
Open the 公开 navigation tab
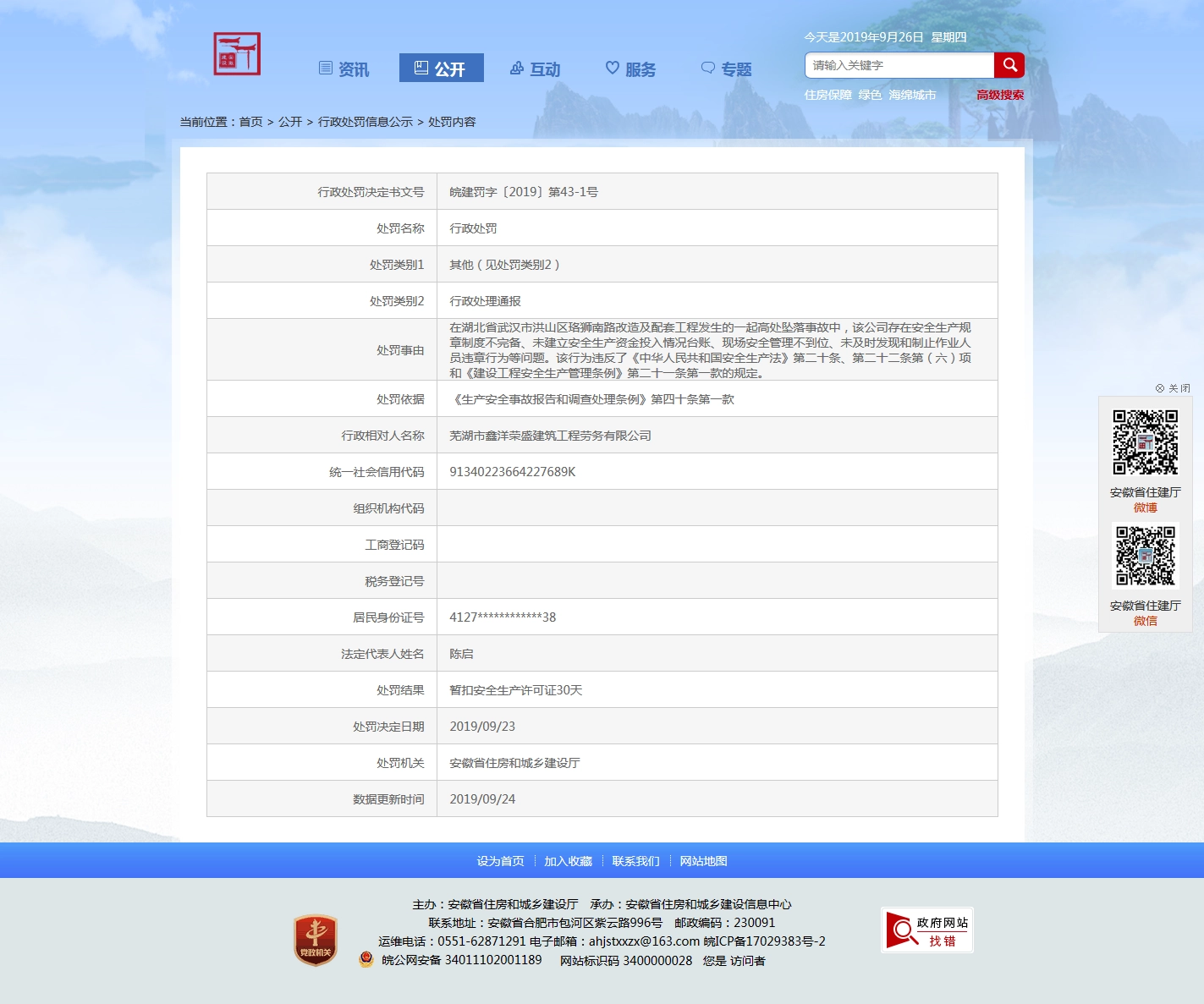[x=441, y=68]
